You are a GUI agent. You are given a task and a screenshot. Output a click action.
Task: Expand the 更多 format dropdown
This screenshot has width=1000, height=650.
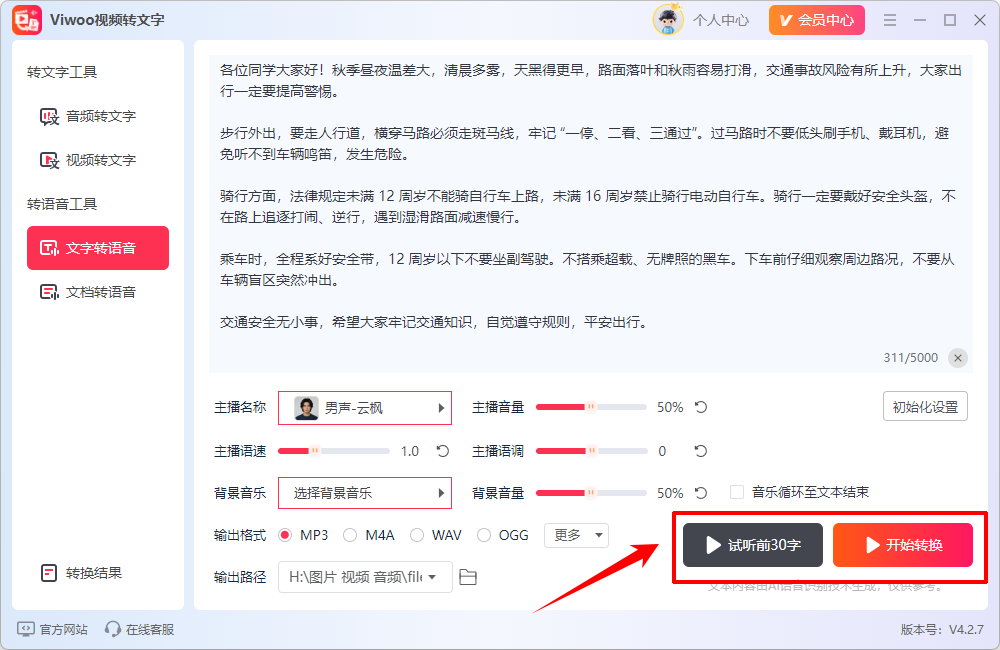(x=577, y=535)
